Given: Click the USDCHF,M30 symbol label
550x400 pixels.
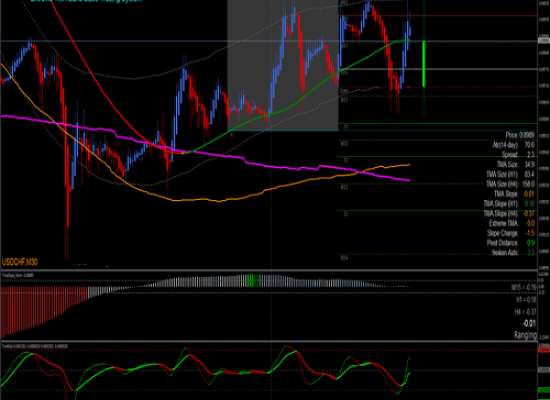Looking at the screenshot, I should coord(20,262).
